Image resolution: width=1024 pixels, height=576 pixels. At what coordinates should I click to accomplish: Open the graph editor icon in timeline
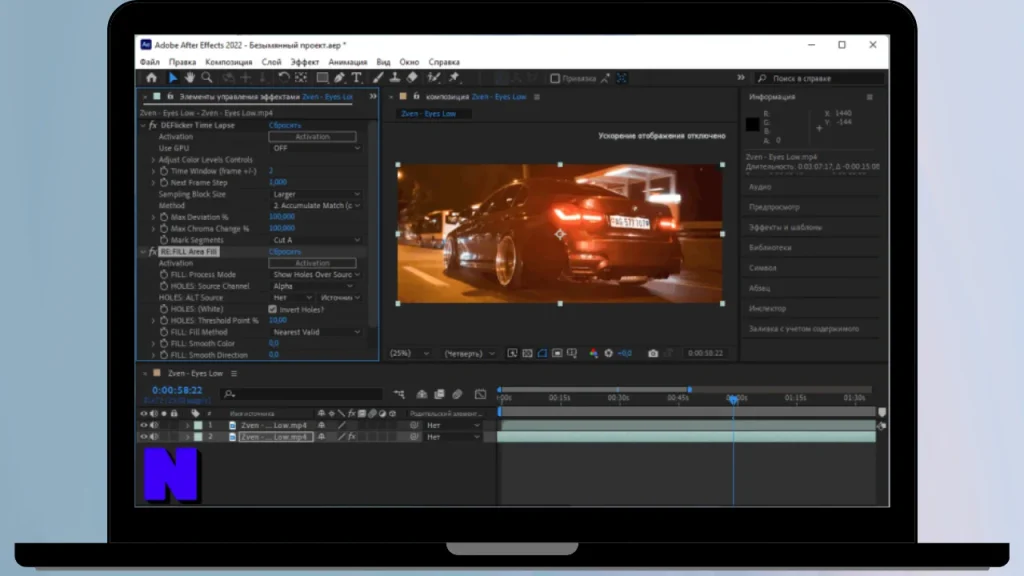click(x=480, y=394)
